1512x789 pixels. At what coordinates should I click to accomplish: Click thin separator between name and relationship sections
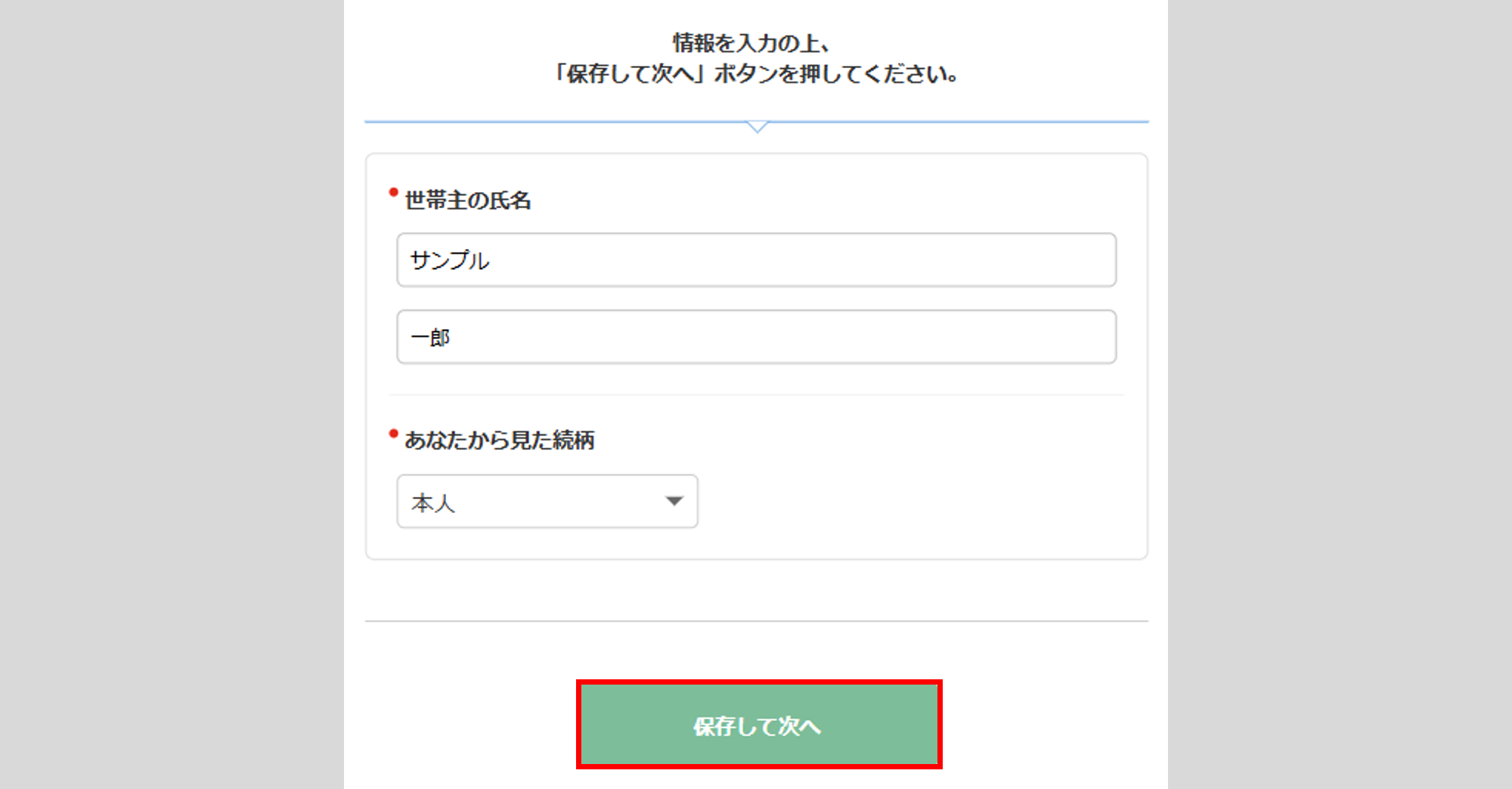point(756,395)
